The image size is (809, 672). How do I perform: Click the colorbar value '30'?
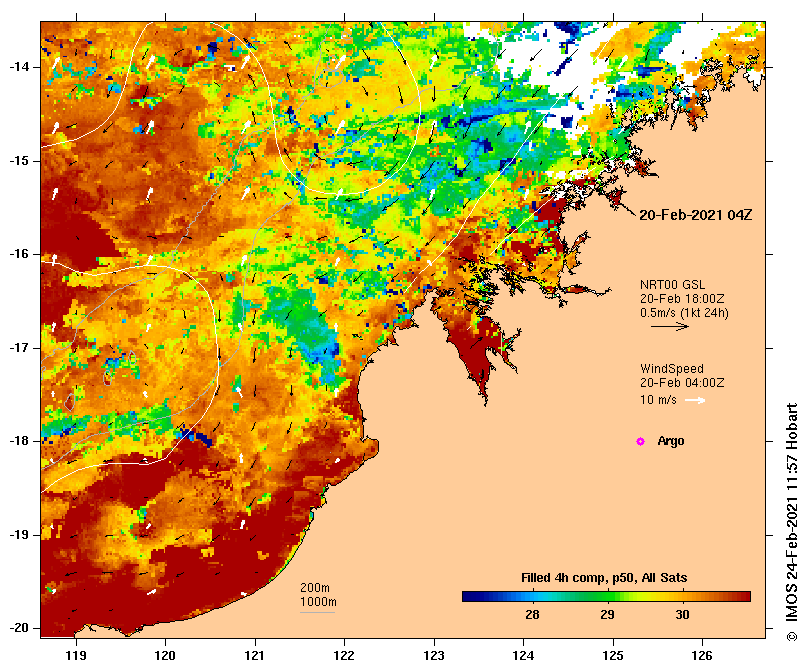(x=682, y=615)
